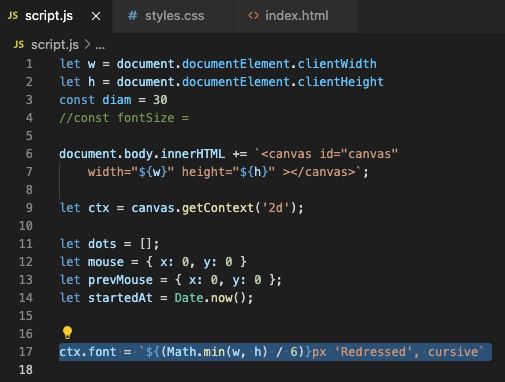Click the HTML brackets icon on index.html tab
Image resolution: width=505 pixels, height=382 pixels.
click(x=253, y=16)
